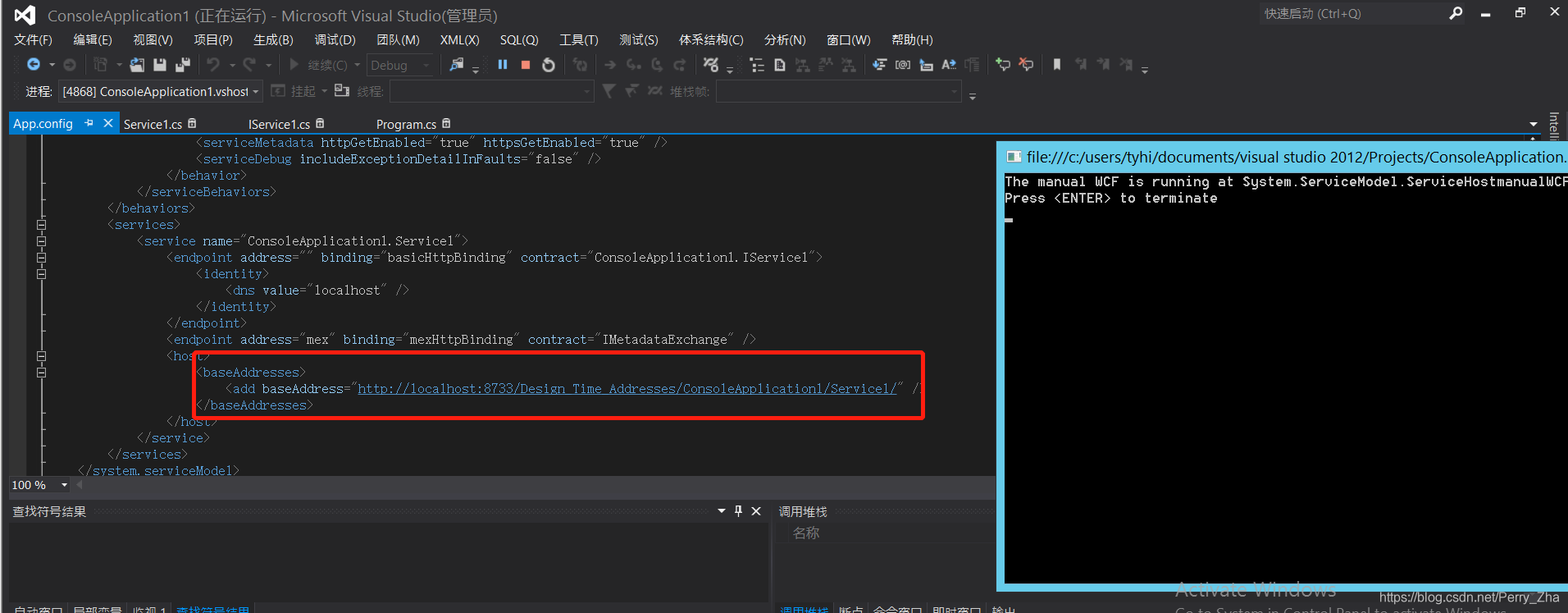Open the 堆栈帧 stack frame dropdown
Screen dimensions: 1568x613
coord(954,92)
